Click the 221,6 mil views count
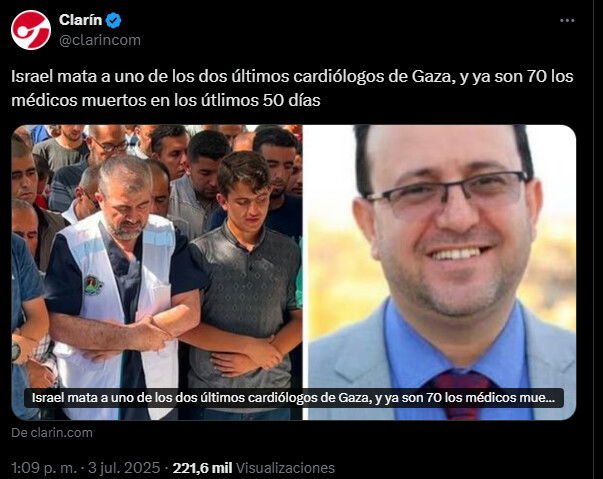603x479 pixels. [x=202, y=468]
